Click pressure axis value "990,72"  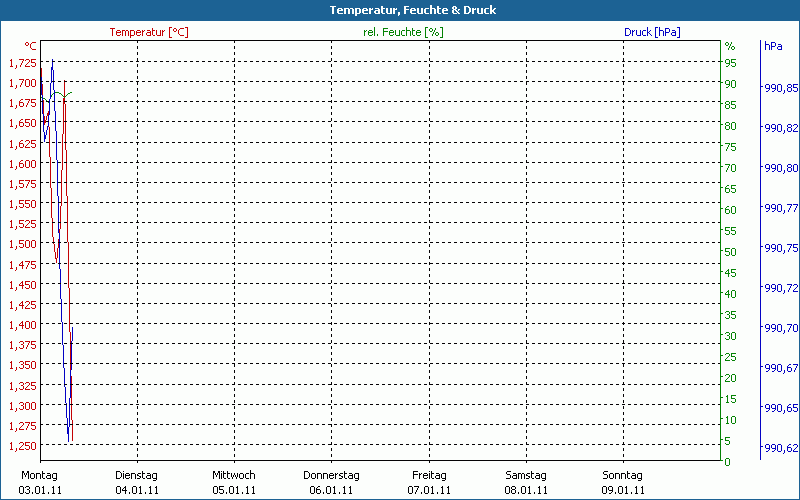[x=781, y=288]
